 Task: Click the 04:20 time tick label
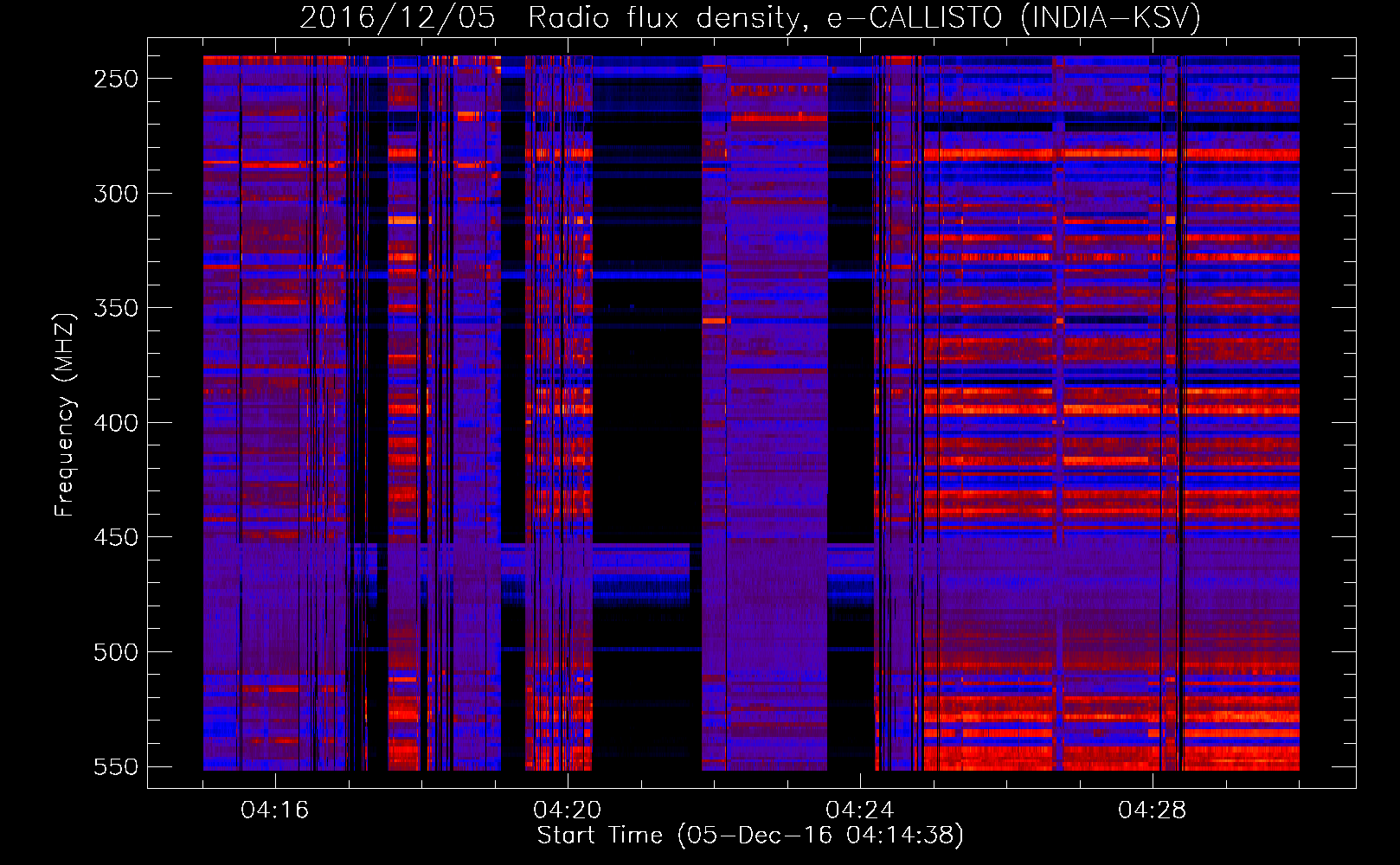(x=567, y=811)
